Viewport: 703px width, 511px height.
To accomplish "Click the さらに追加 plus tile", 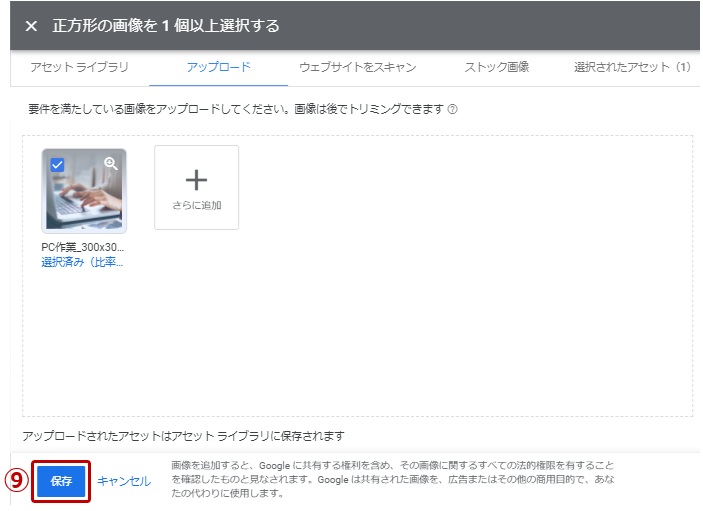I will [x=196, y=187].
